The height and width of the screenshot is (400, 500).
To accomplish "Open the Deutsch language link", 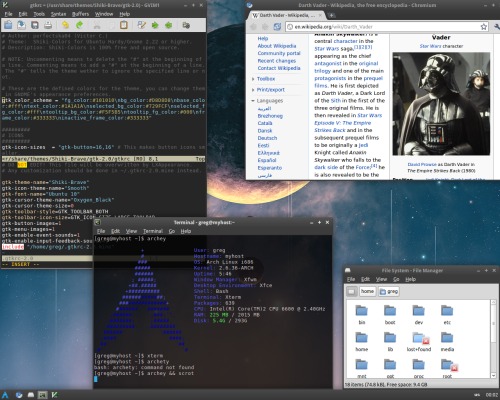I will pos(267,138).
